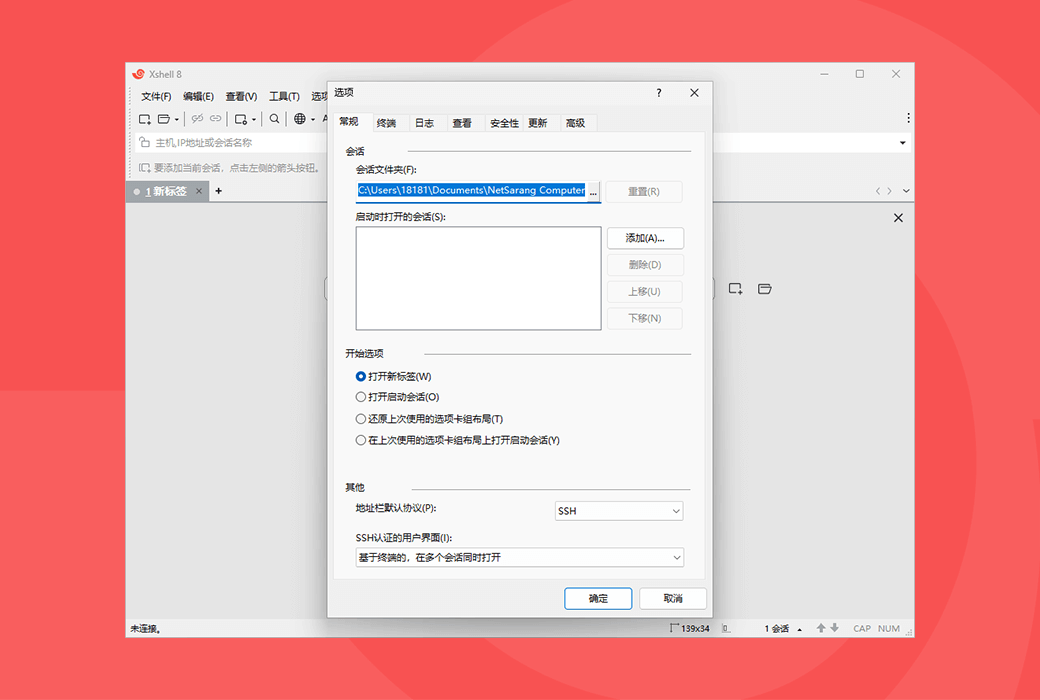The width and height of the screenshot is (1040, 700).
Task: Switch to the 日志 tab
Action: 424,123
